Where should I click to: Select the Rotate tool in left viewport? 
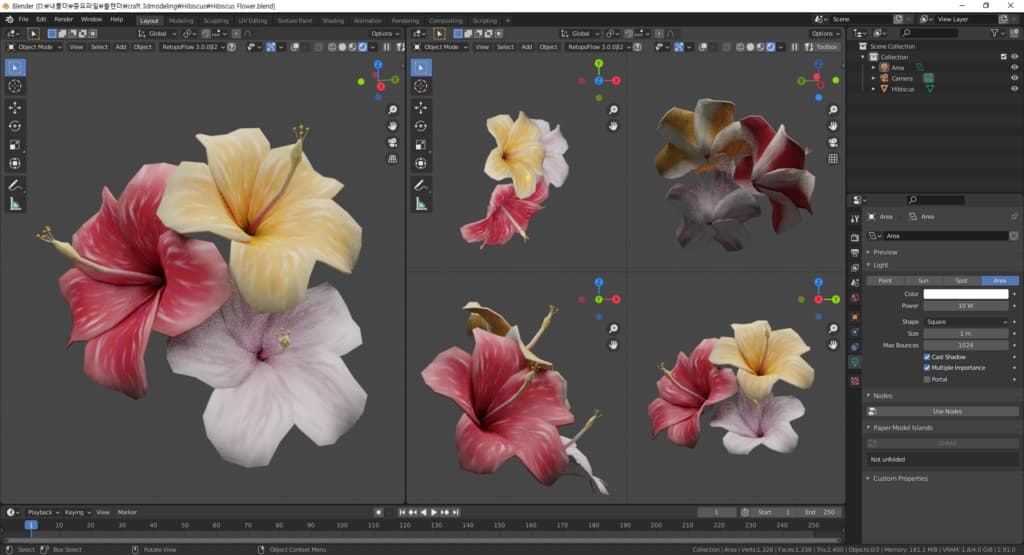coord(15,126)
